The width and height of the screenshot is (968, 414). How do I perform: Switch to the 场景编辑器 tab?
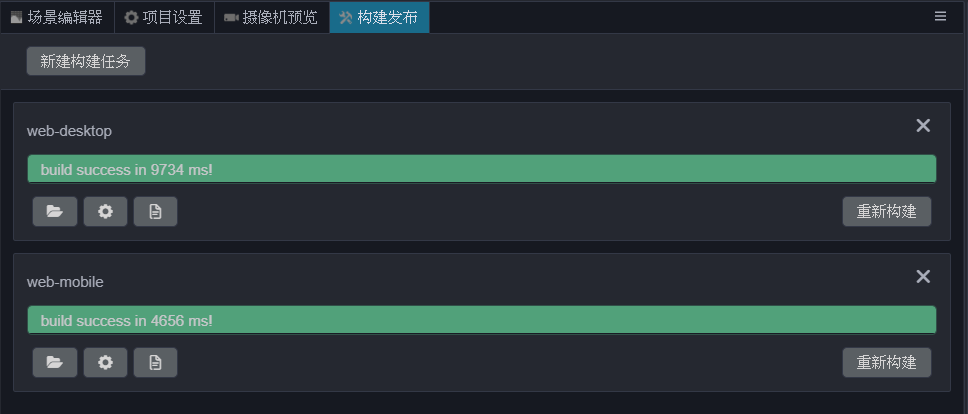(x=57, y=17)
